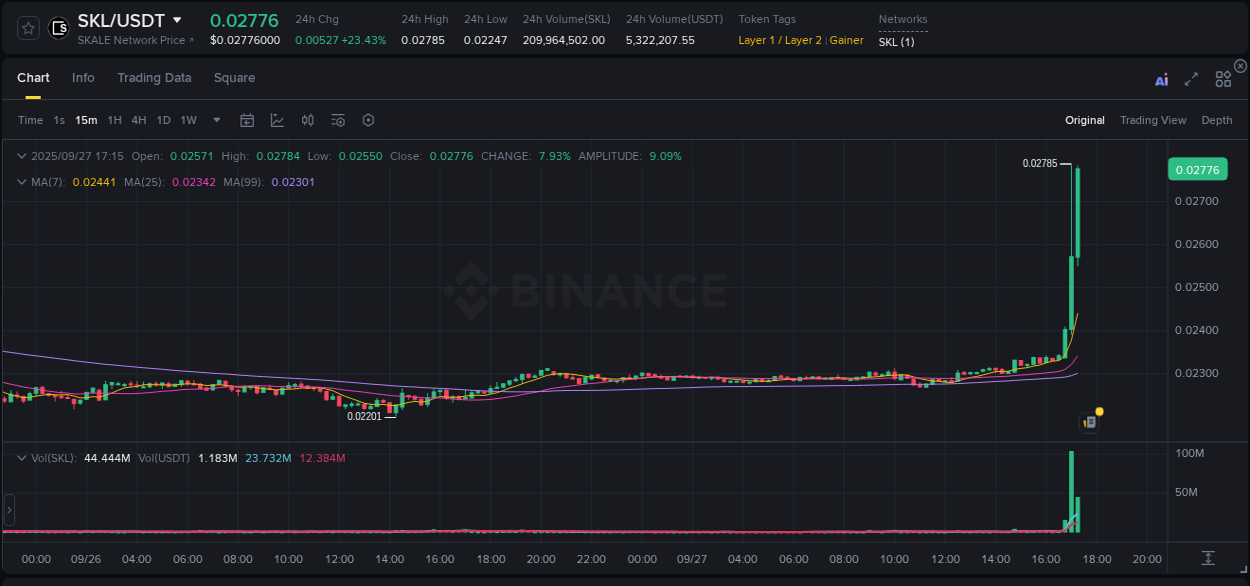Screen dimensions: 1250x586
Task: Open the extra intervals dropdown arrow
Action: click(216, 120)
